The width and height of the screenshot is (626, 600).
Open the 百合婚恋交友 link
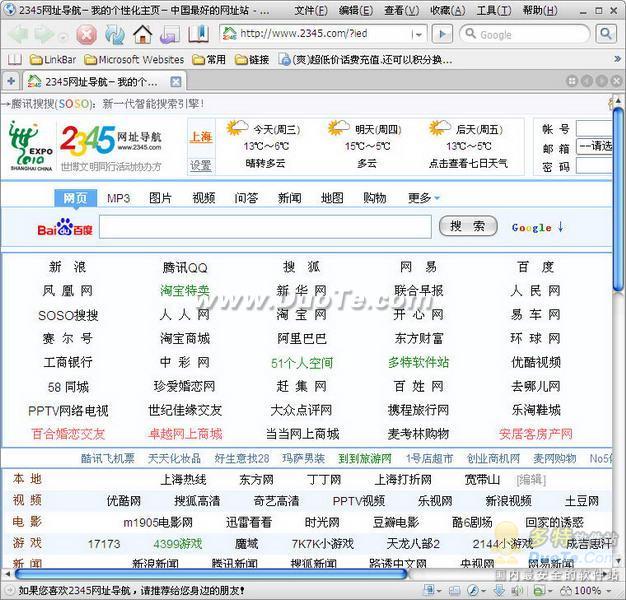pos(68,434)
